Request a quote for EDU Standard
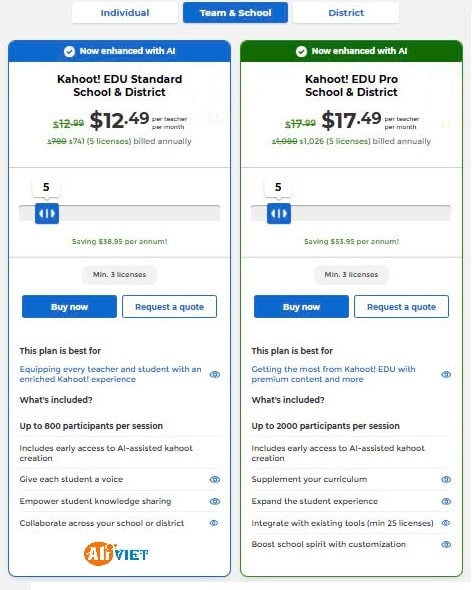 pyautogui.click(x=169, y=307)
